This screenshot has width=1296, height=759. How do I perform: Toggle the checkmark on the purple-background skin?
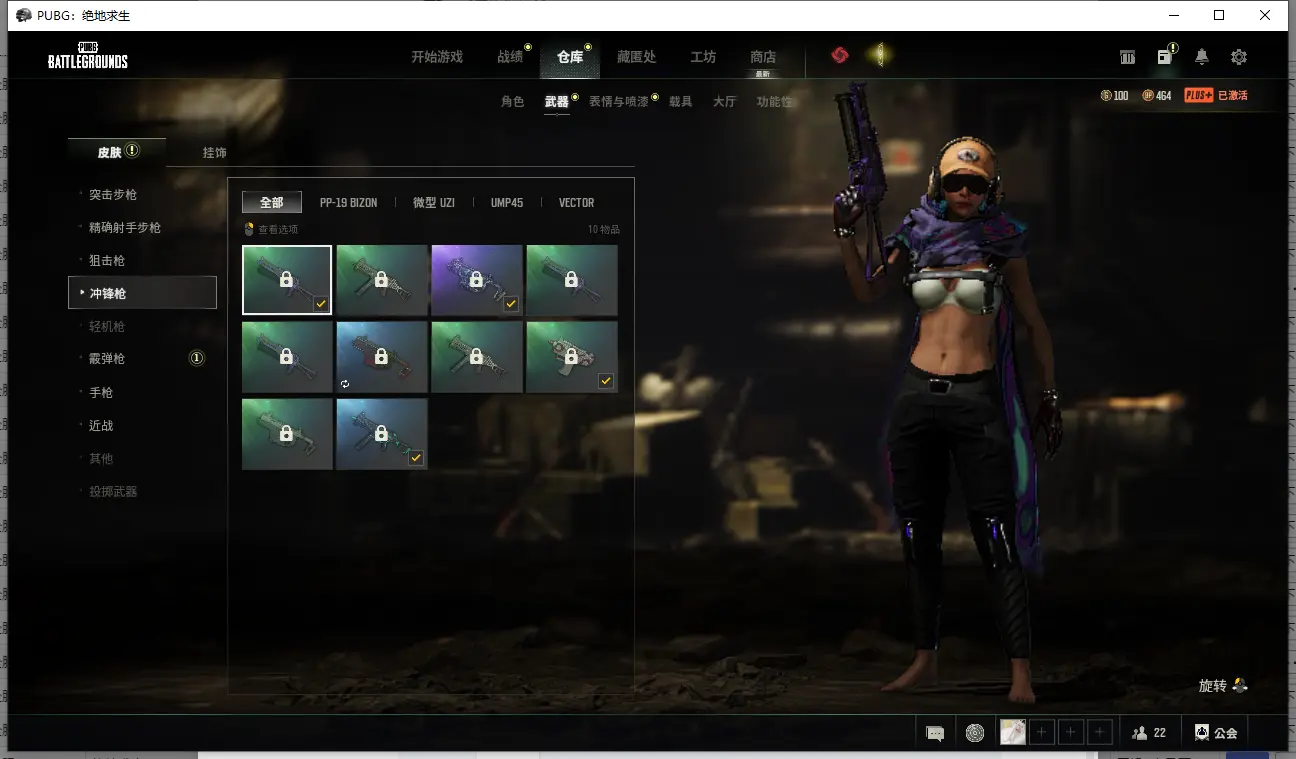(511, 304)
